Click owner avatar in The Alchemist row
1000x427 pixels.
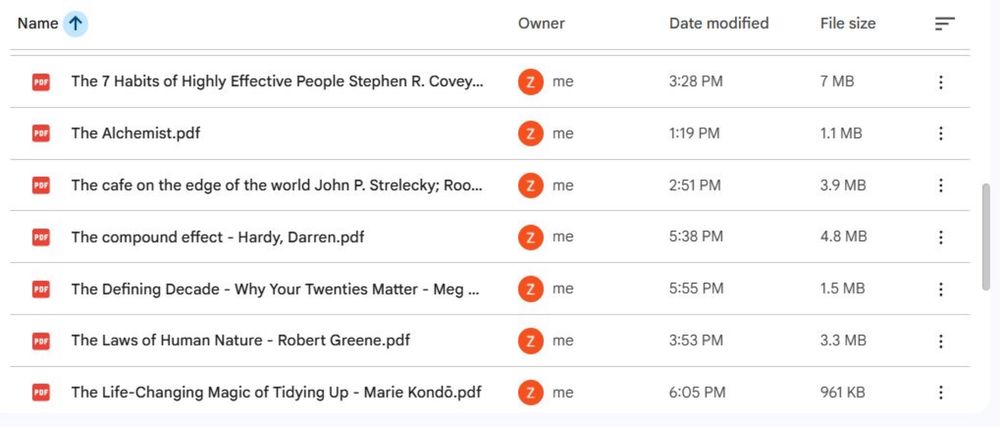[x=530, y=134]
